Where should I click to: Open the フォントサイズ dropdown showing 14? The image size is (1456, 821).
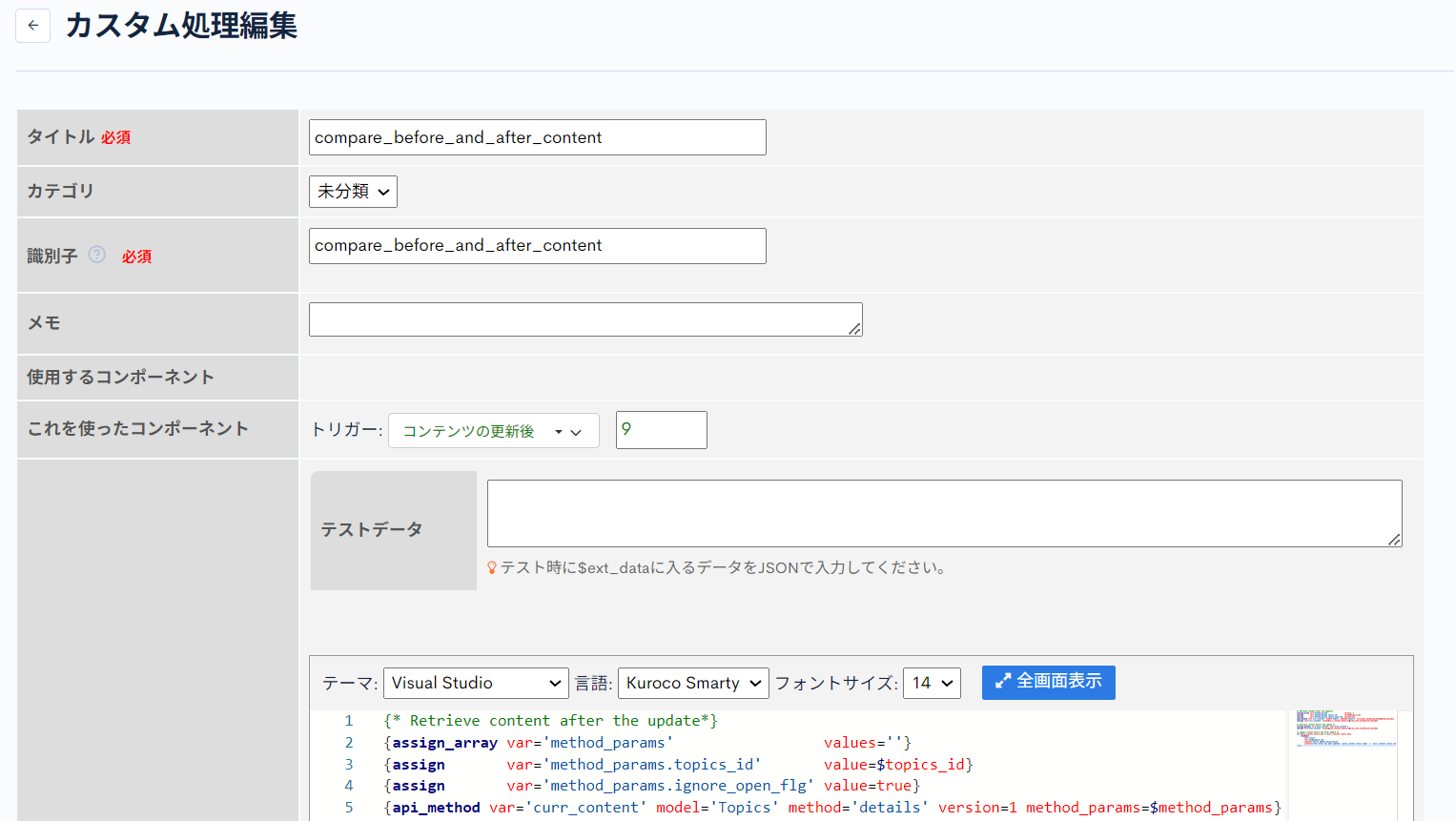tap(932, 683)
